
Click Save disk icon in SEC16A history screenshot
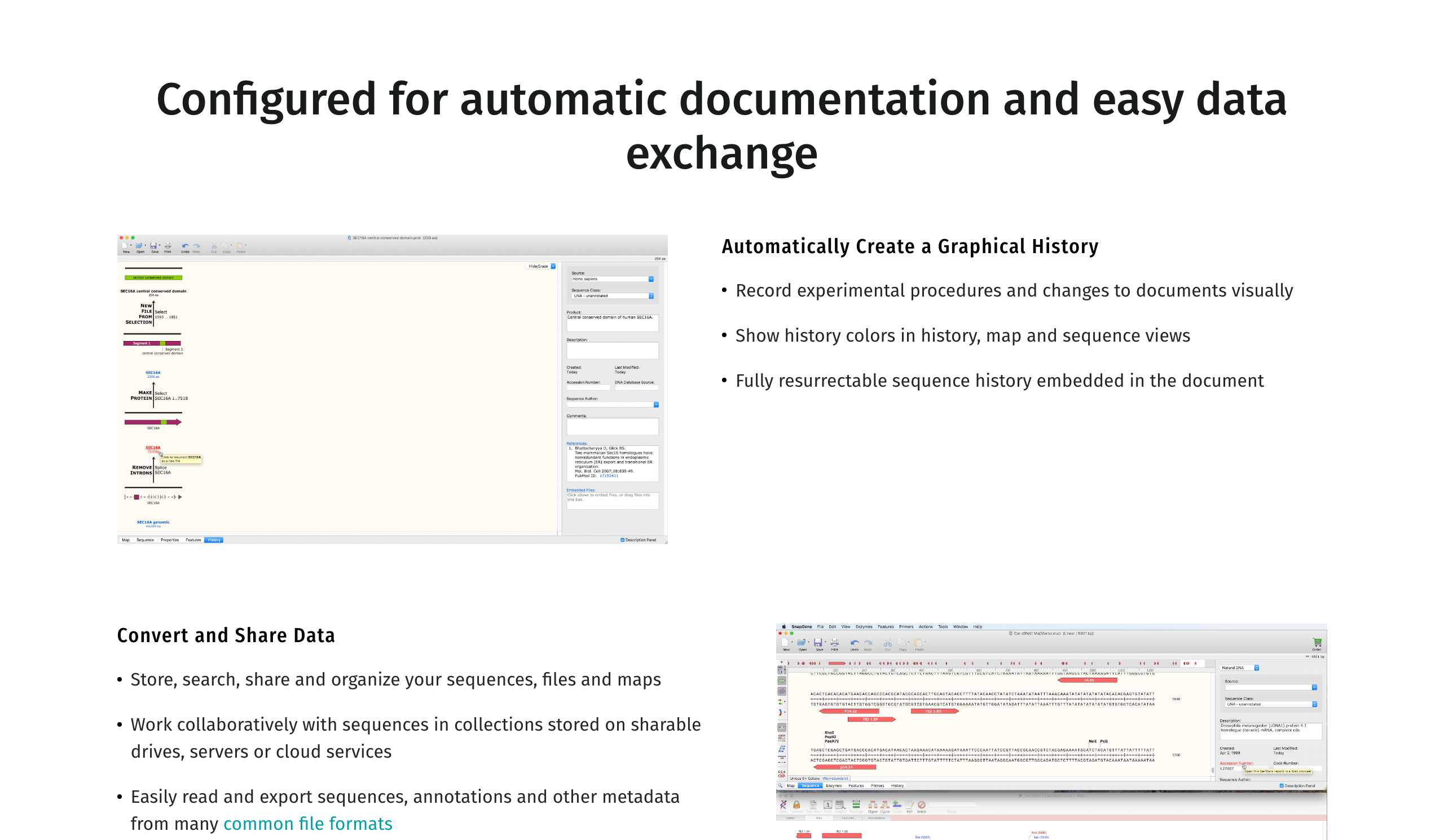pos(153,246)
